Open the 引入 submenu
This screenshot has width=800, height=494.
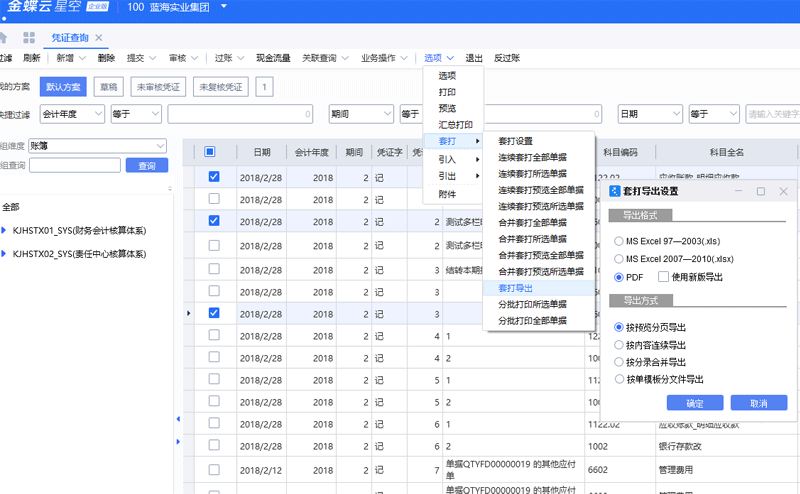coord(454,159)
